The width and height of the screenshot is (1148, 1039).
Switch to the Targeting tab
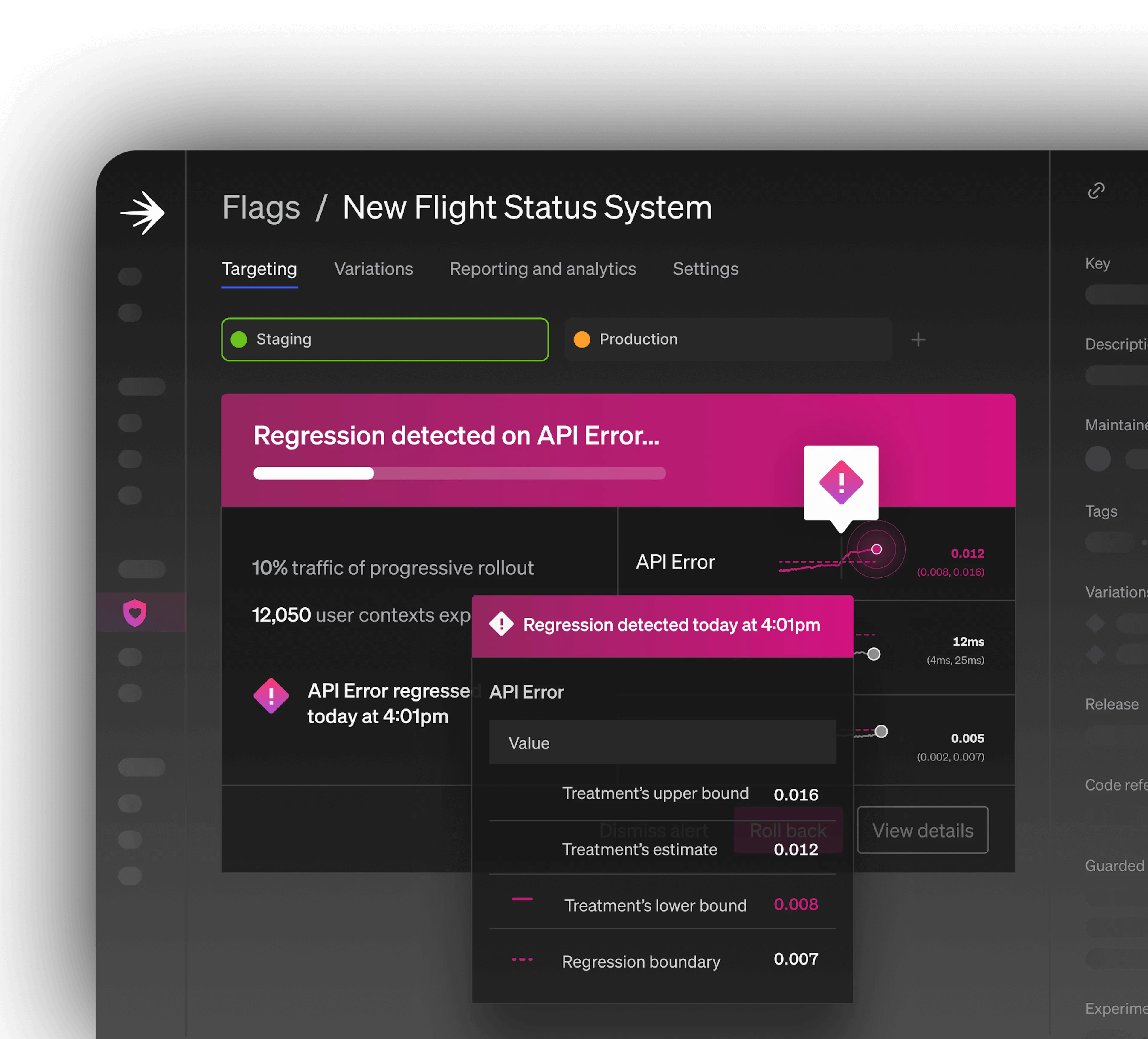point(259,269)
